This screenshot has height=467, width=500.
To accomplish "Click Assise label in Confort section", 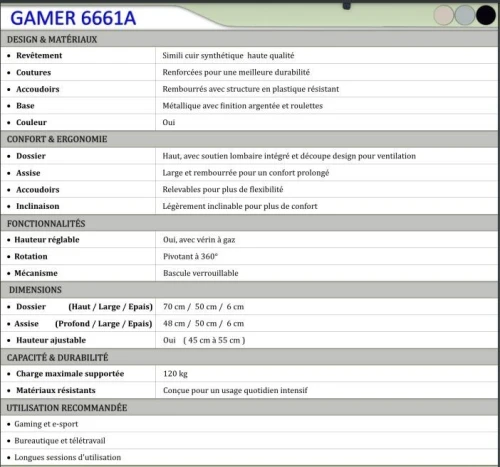I will (x=28, y=173).
